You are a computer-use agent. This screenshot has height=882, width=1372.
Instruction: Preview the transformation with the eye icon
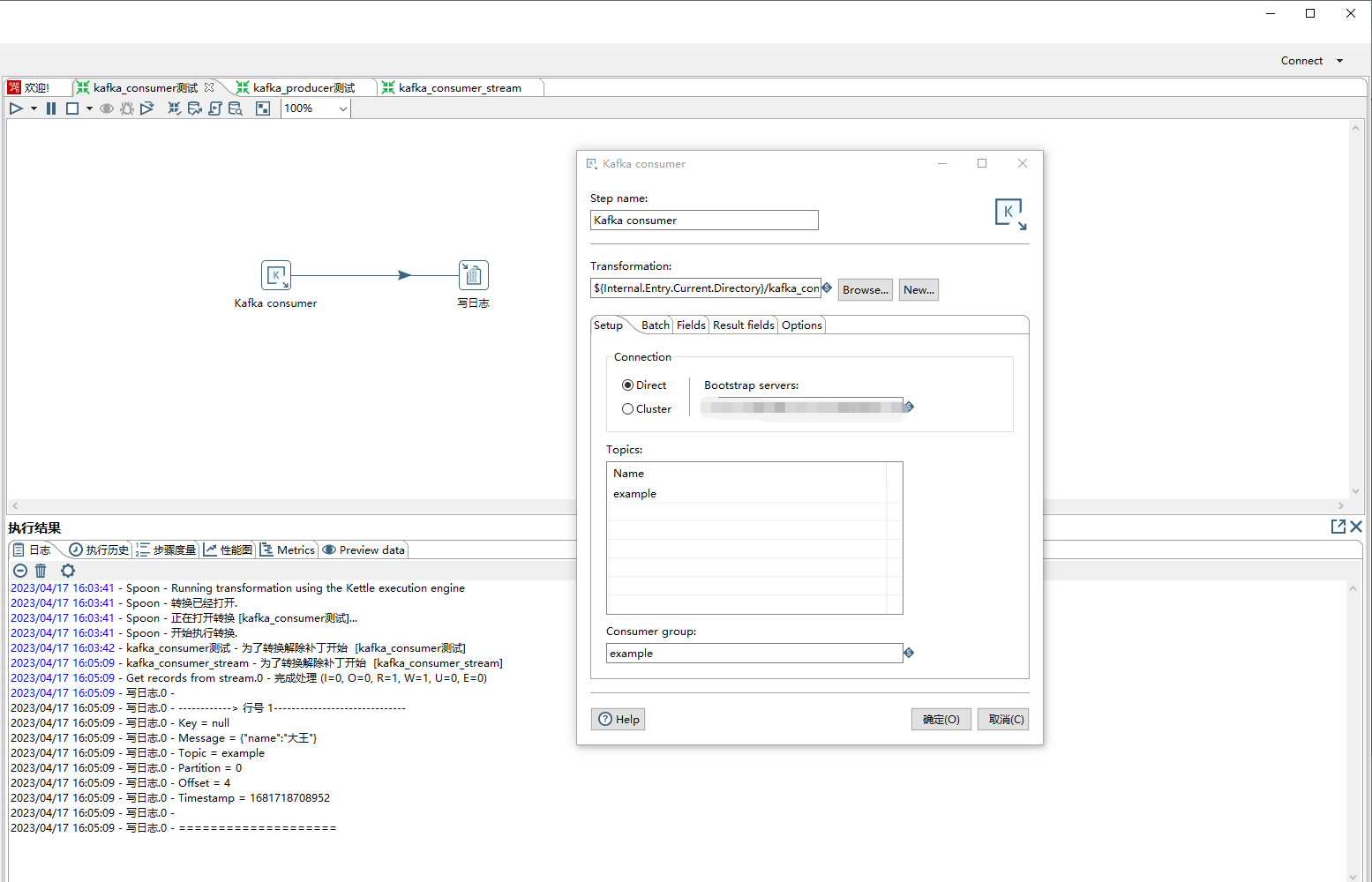click(x=107, y=108)
